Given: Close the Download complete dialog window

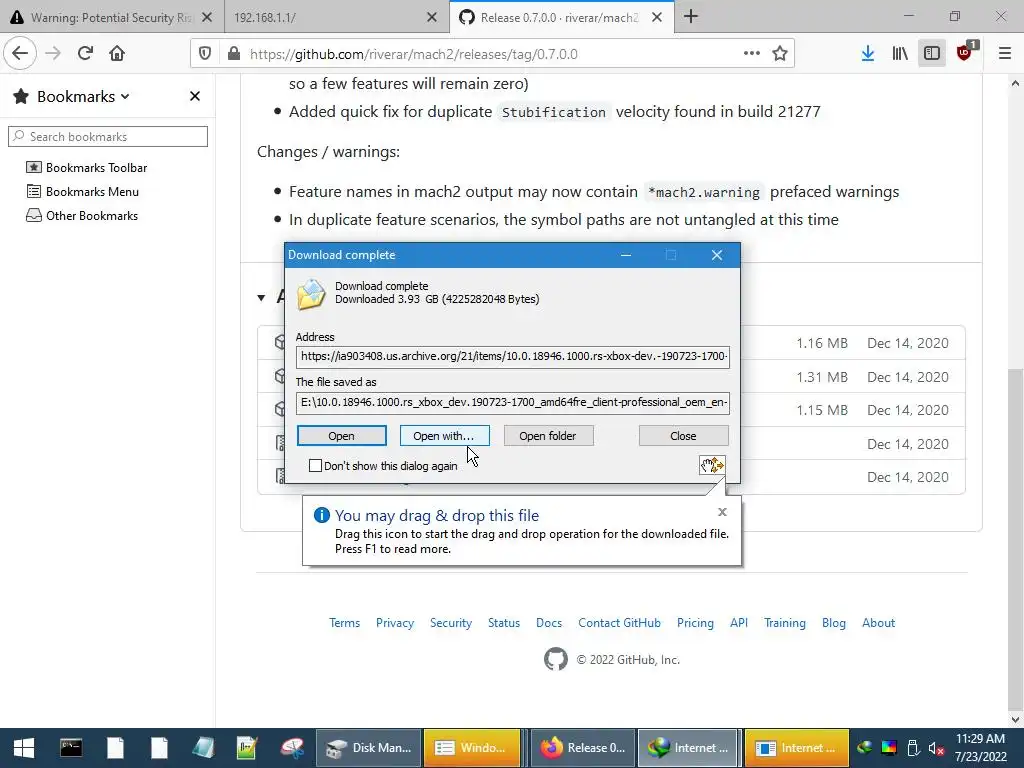Looking at the screenshot, I should [716, 255].
